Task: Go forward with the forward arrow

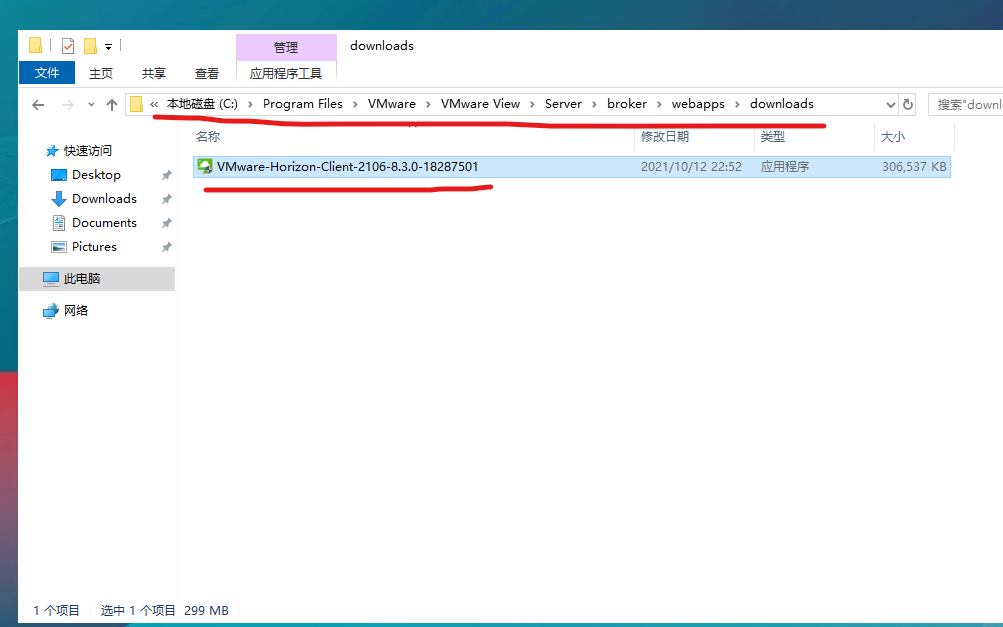Action: [67, 105]
